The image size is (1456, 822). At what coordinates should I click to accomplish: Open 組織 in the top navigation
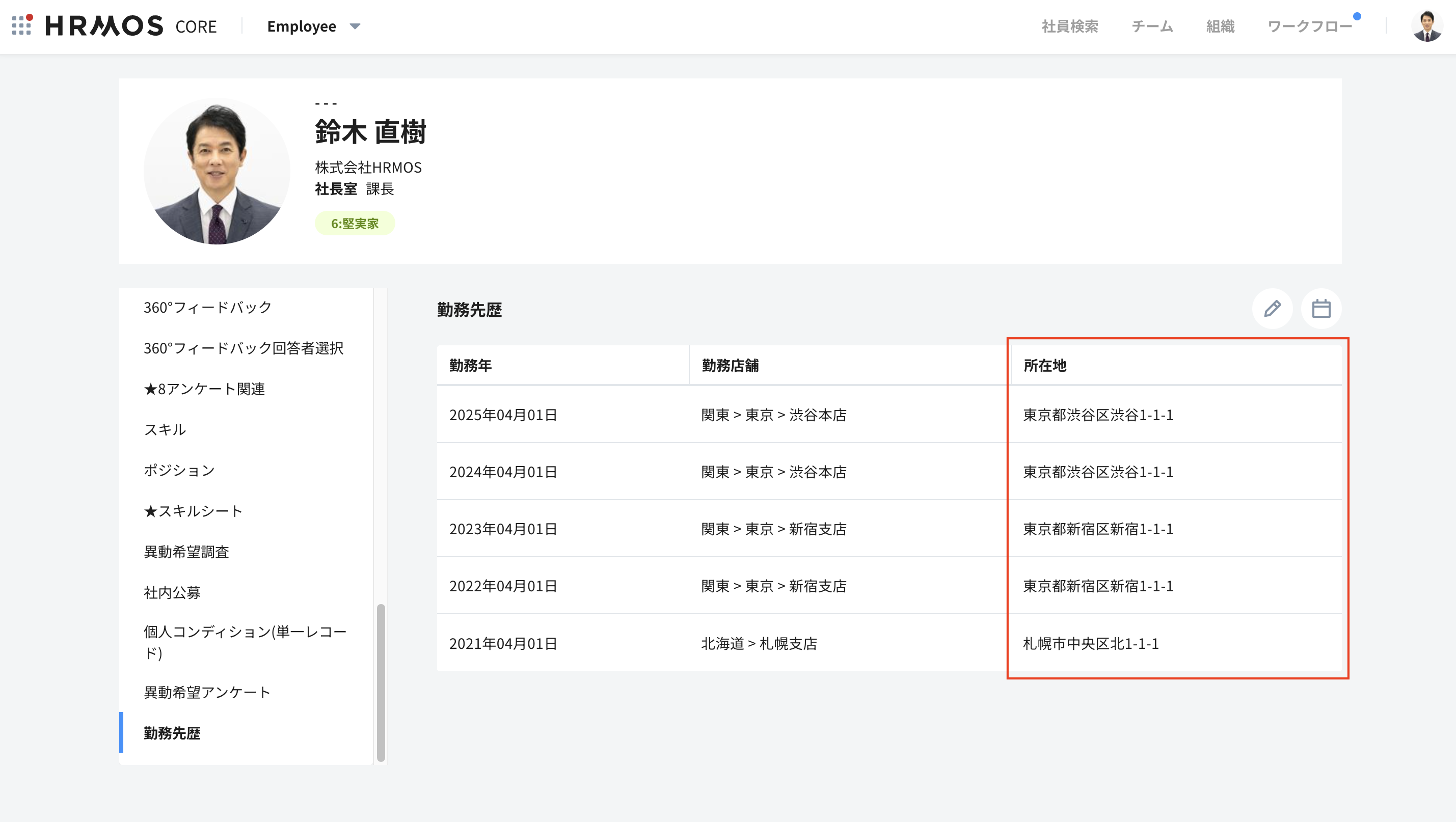click(x=1220, y=26)
